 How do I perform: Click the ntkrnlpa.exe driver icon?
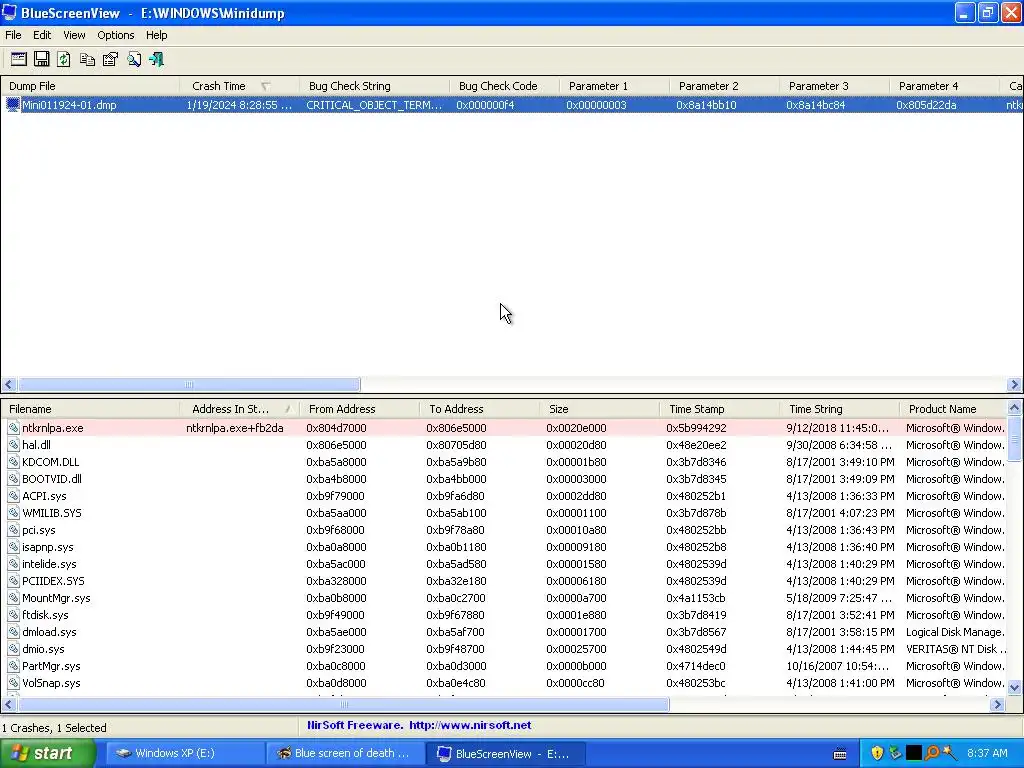coord(13,428)
